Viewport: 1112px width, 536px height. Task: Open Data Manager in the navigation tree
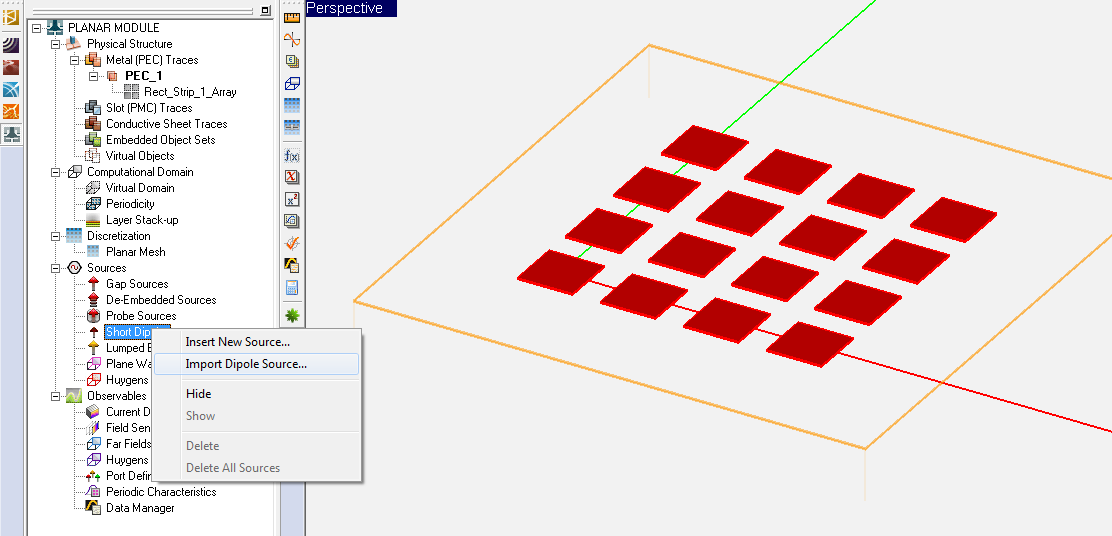point(140,508)
